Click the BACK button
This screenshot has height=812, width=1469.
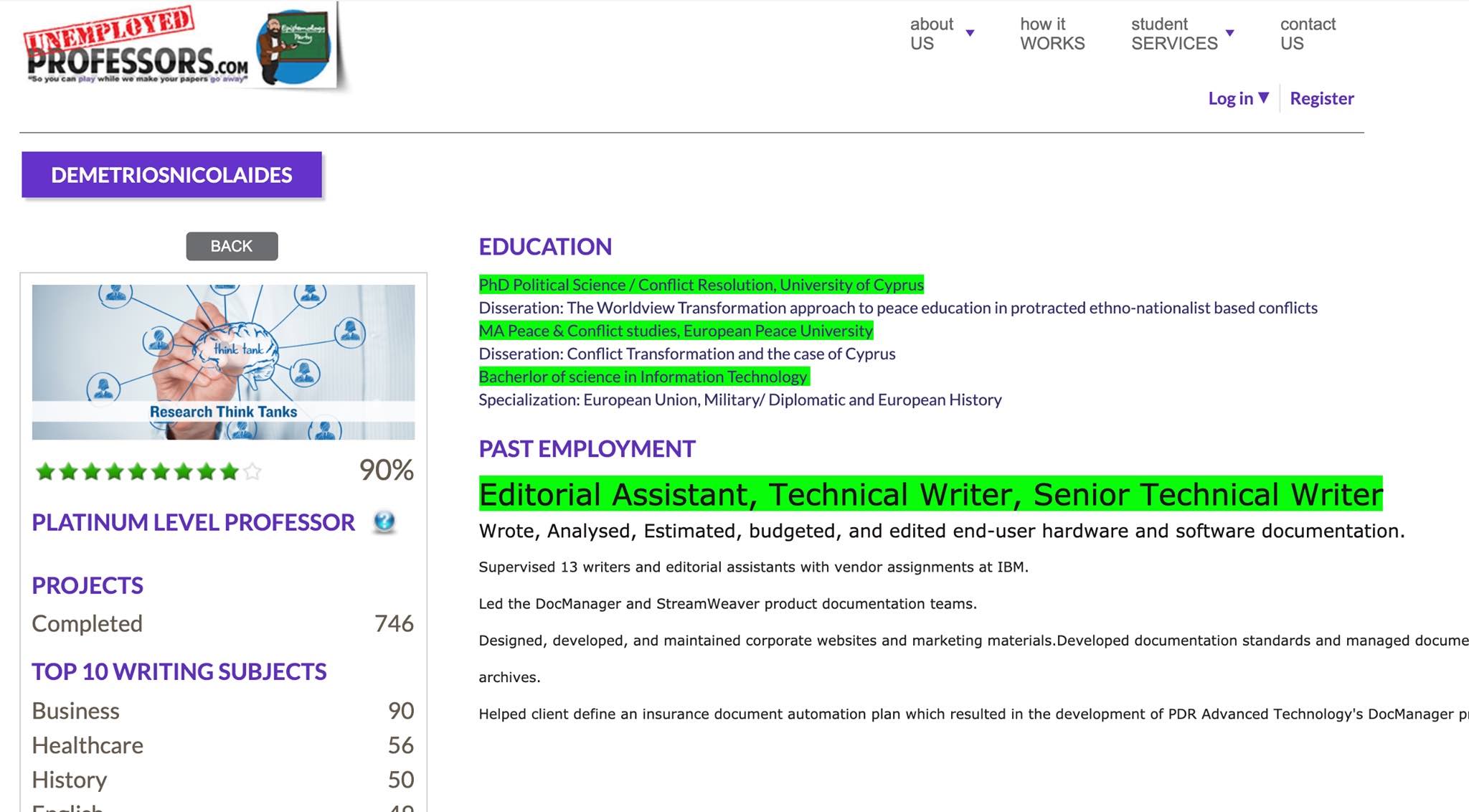(x=231, y=246)
